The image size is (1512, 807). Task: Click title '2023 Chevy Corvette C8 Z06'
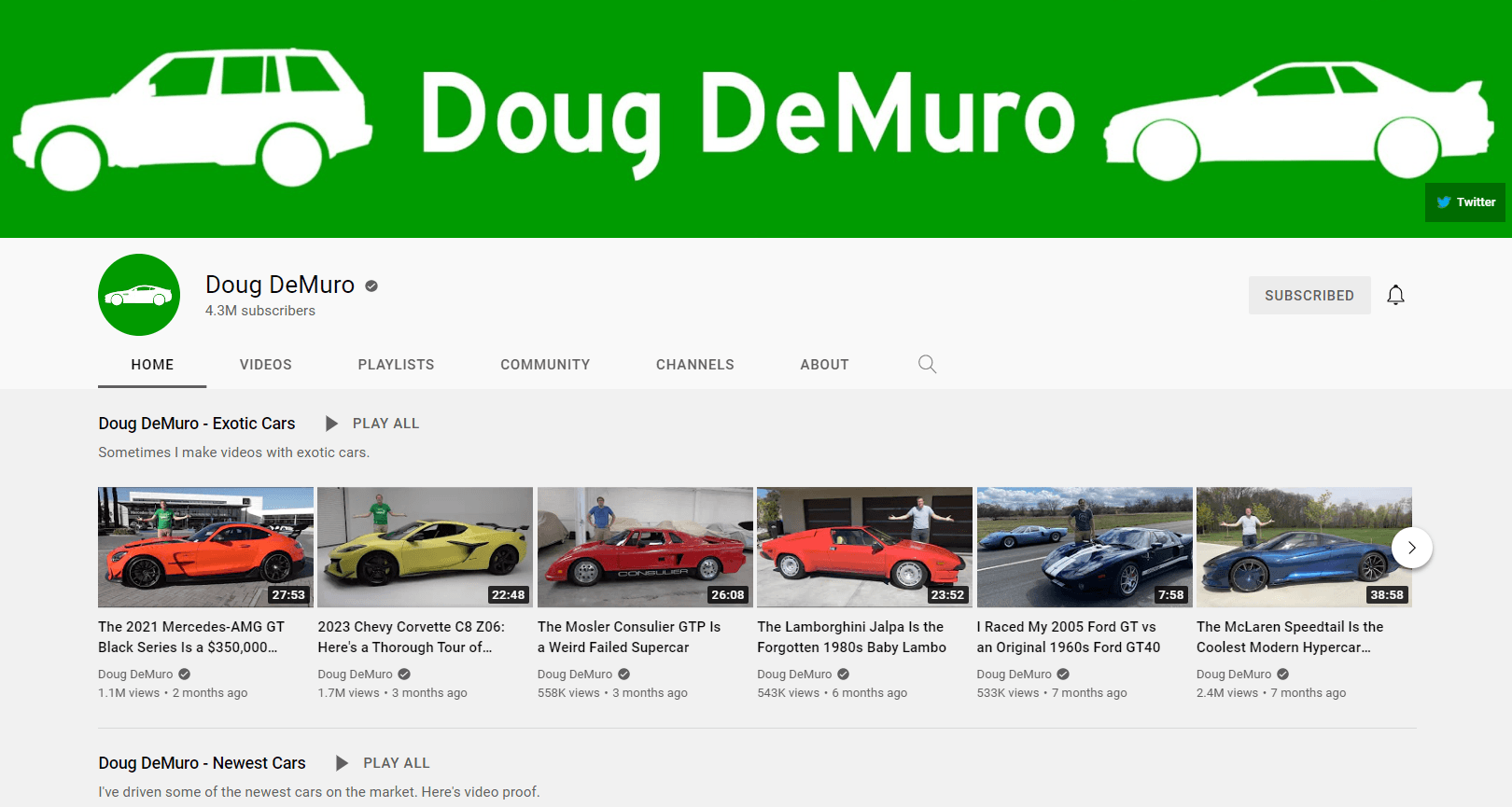pyautogui.click(x=411, y=637)
